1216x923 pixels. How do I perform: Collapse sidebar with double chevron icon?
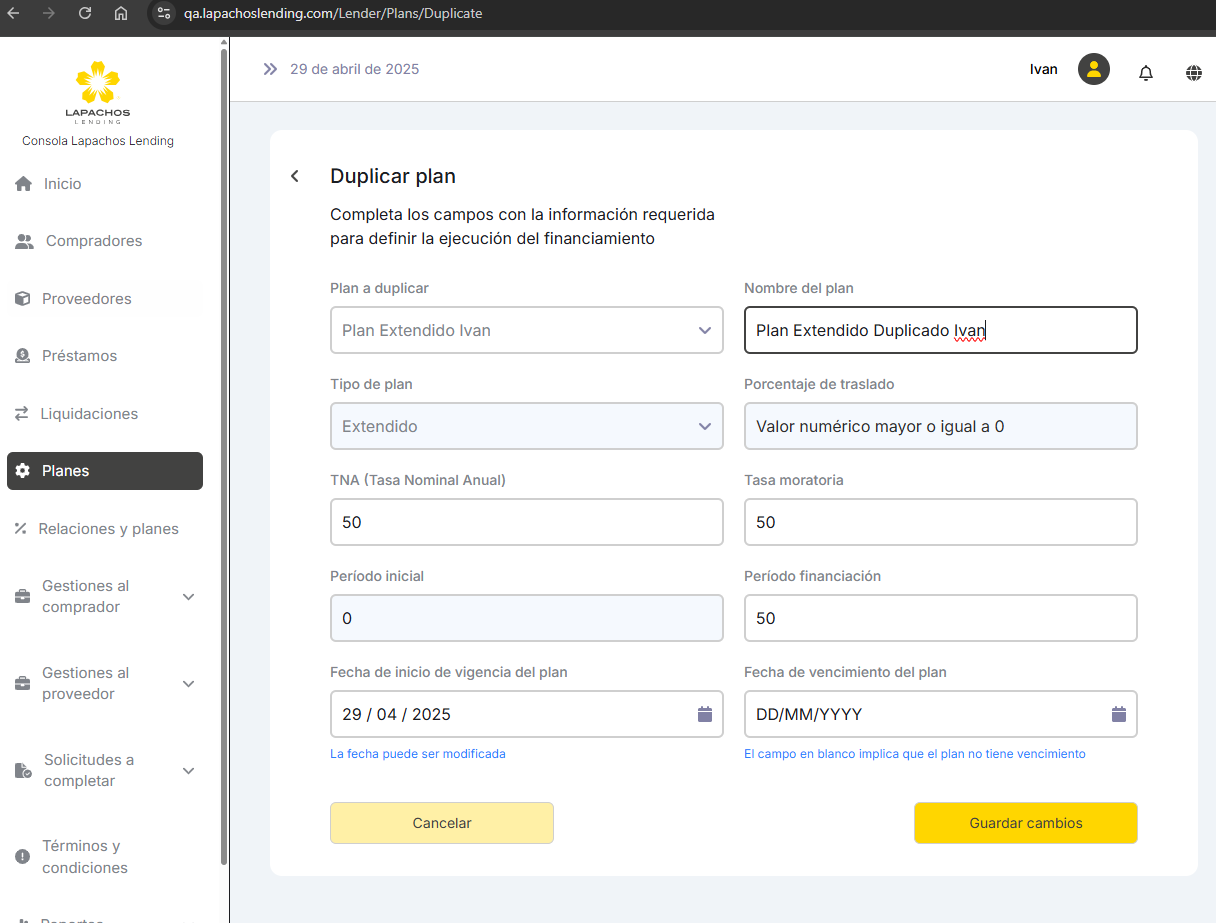pyautogui.click(x=270, y=69)
